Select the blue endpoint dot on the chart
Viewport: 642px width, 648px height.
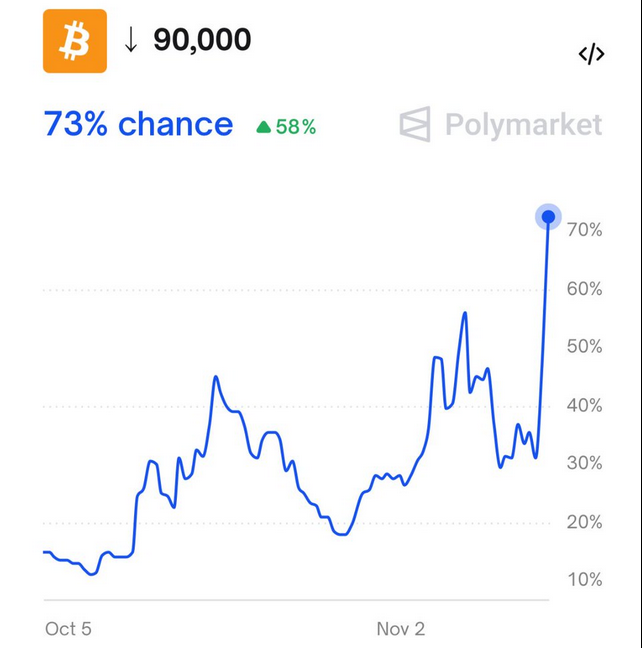pos(548,217)
